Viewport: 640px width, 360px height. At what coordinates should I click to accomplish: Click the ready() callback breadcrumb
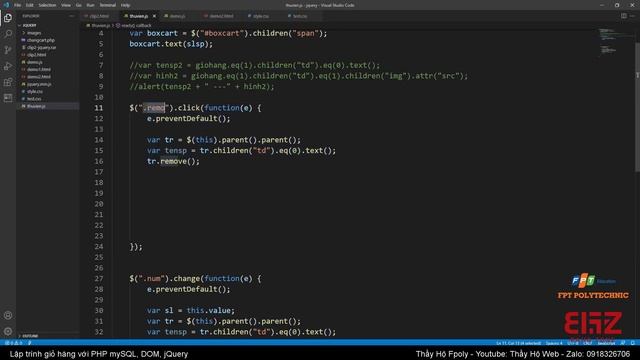[136, 25]
